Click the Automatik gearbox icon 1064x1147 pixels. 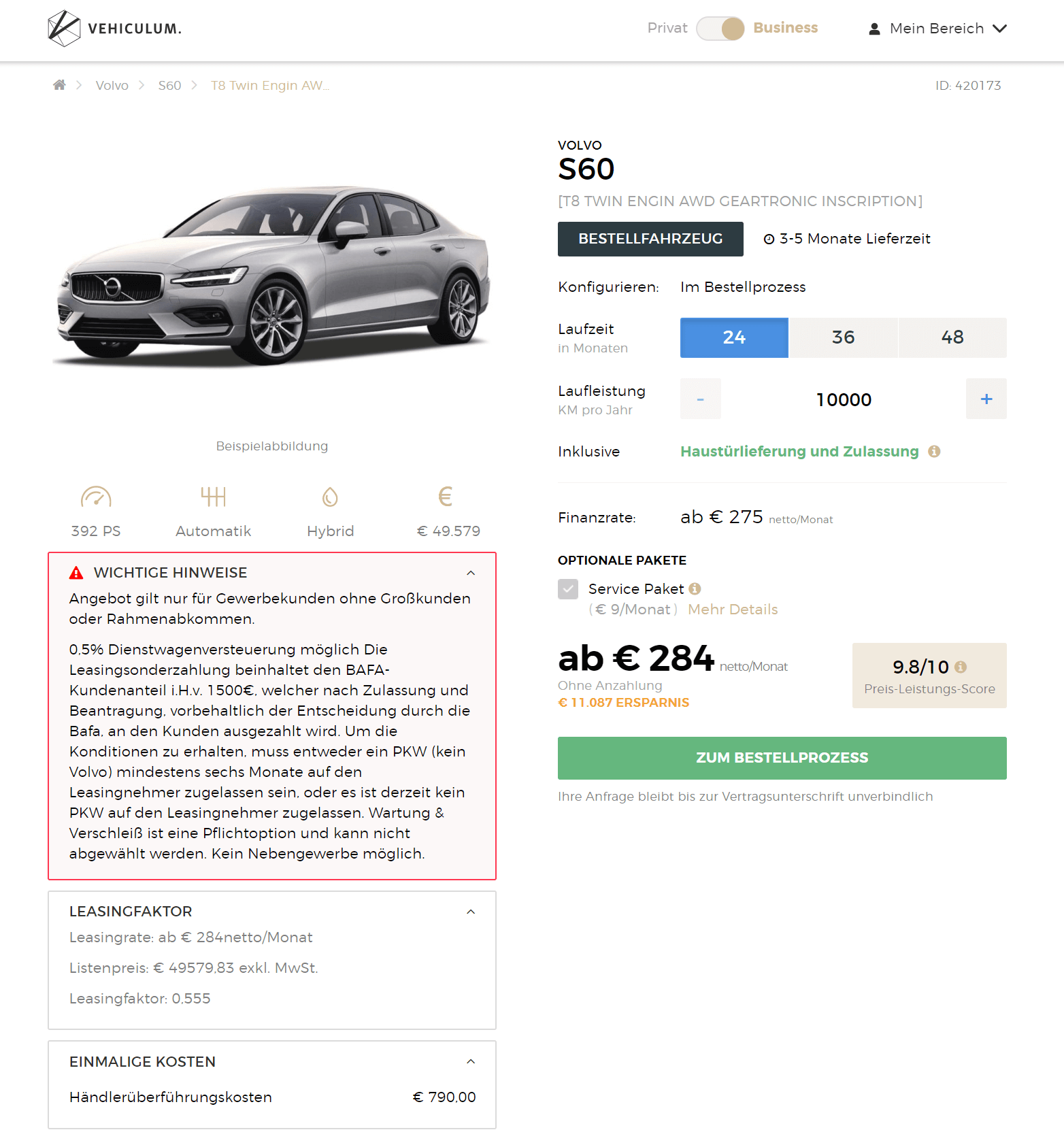pos(213,497)
